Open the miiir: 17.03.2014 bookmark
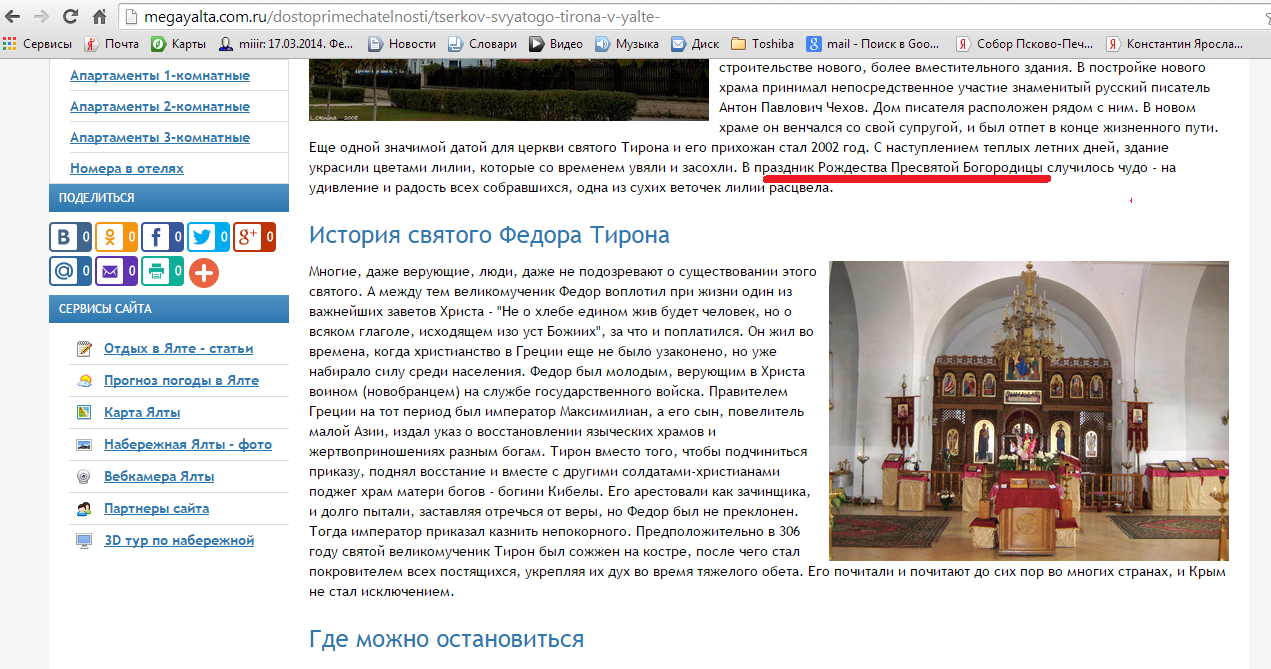The height and width of the screenshot is (669, 1271). [286, 44]
